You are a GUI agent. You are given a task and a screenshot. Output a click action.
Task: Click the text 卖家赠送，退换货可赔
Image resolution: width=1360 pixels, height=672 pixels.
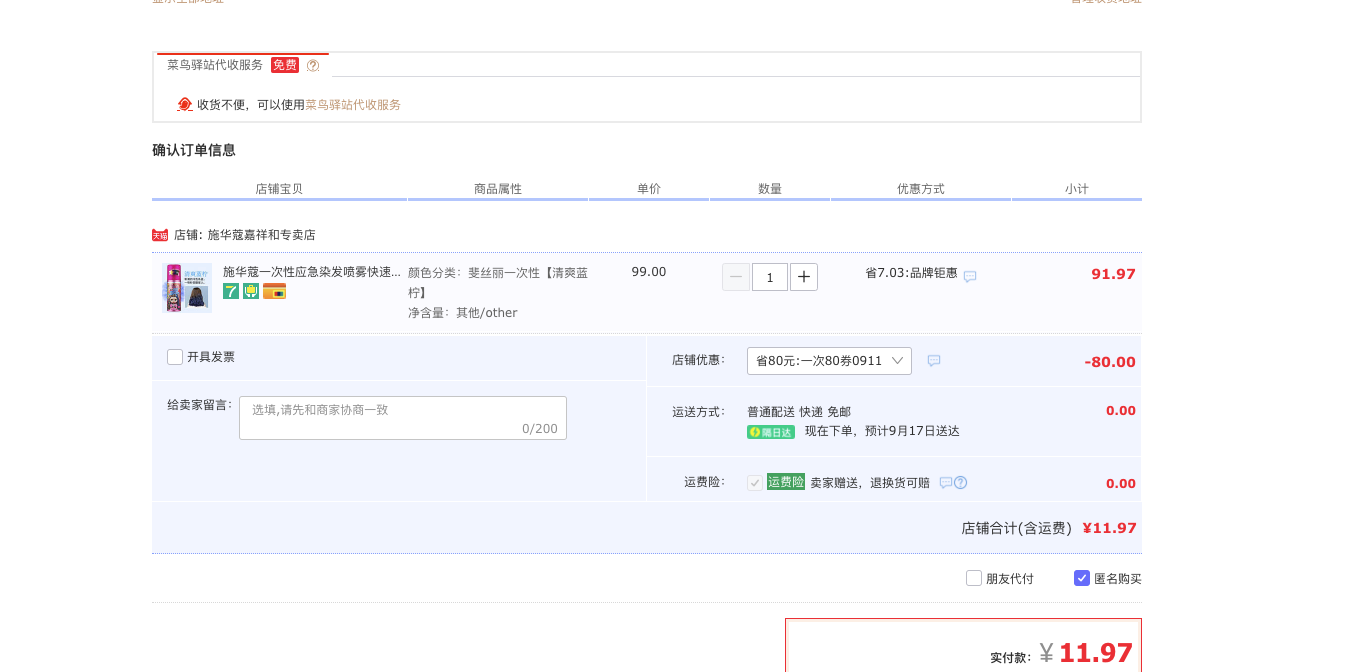click(870, 482)
